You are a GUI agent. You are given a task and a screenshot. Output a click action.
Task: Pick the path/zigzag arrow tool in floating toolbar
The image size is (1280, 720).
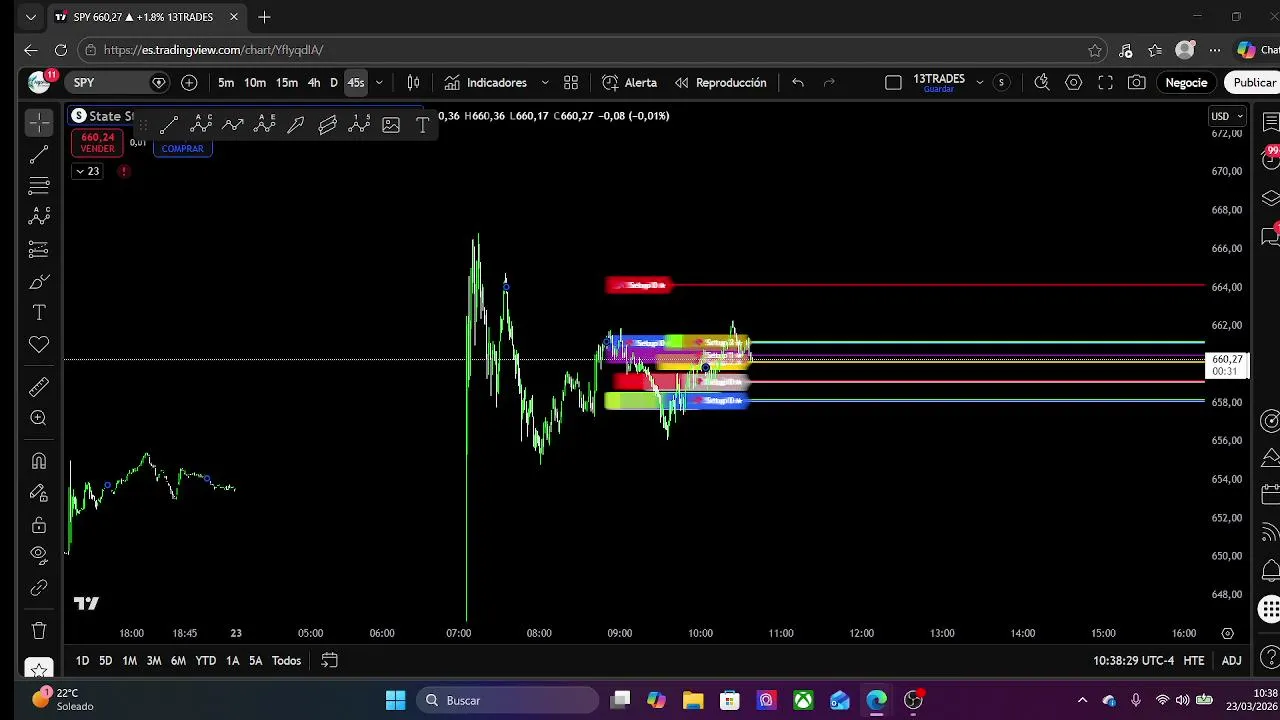(x=233, y=125)
